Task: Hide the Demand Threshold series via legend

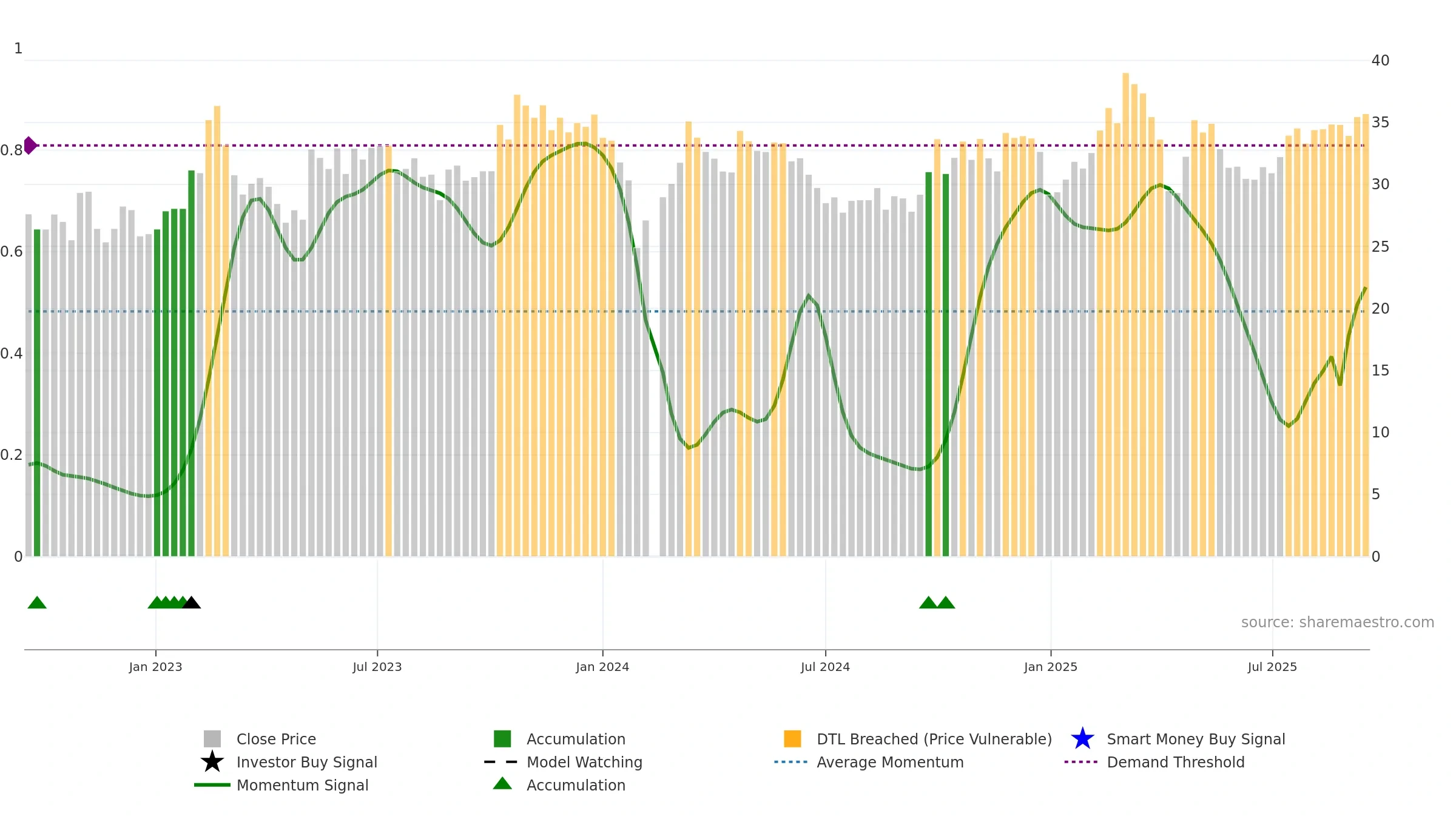Action: pos(1176,762)
